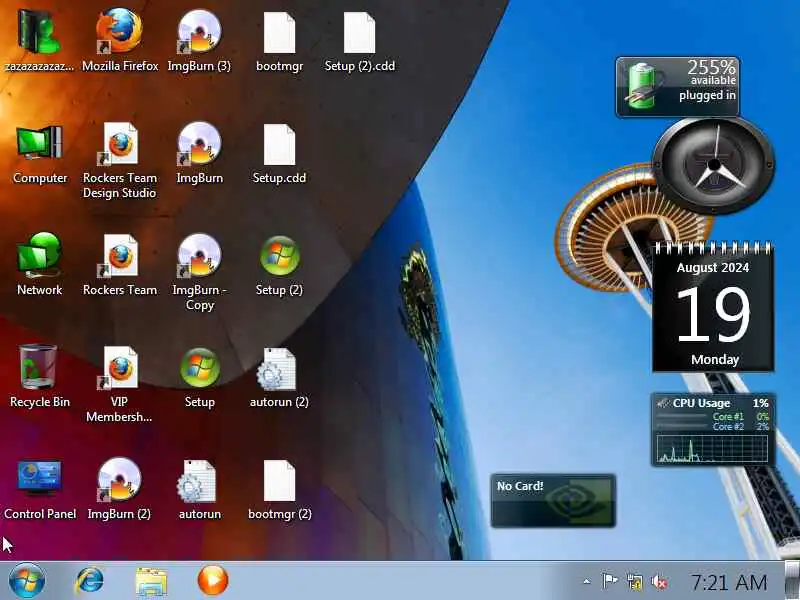
Task: Open Windows Explorer from the taskbar
Action: [151, 582]
